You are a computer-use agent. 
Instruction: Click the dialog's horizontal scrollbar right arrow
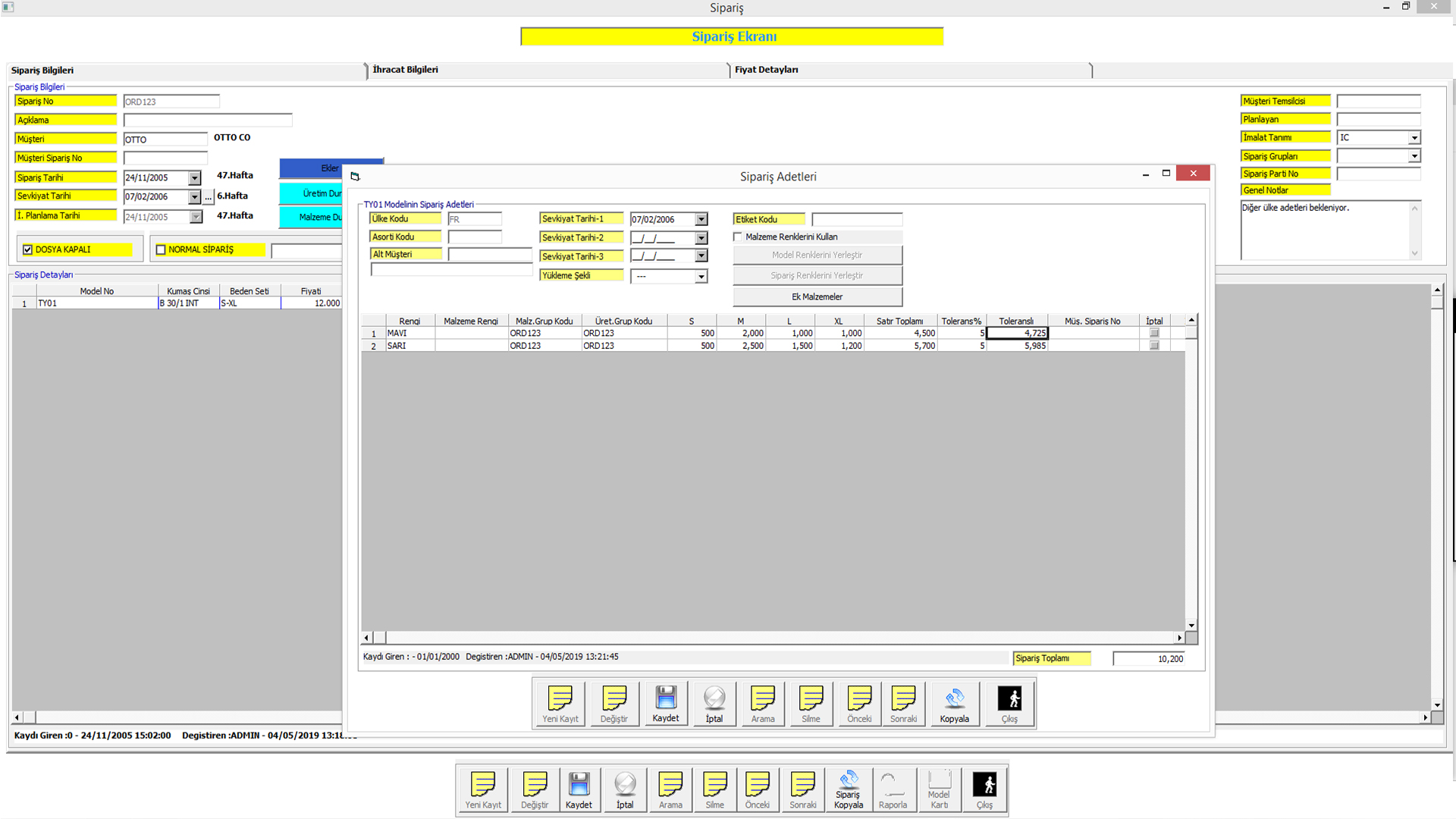pos(1179,638)
